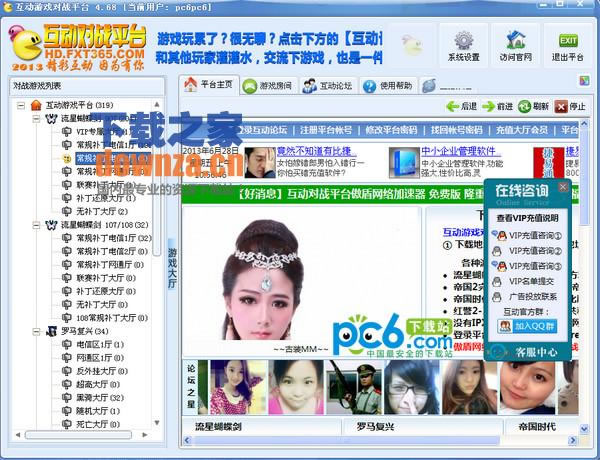Click 广告投放联系 contact
This screenshot has height=460, width=600.
click(x=525, y=297)
